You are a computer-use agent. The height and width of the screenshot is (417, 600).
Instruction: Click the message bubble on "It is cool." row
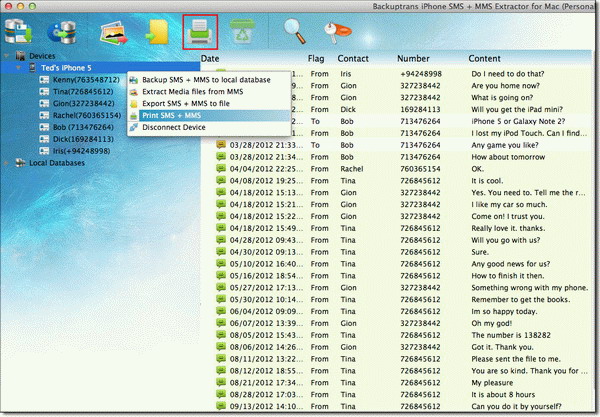[x=221, y=180]
